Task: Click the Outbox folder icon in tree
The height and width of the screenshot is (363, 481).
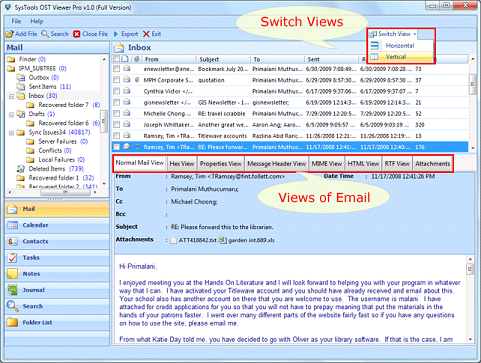Action: pyautogui.click(x=21, y=78)
